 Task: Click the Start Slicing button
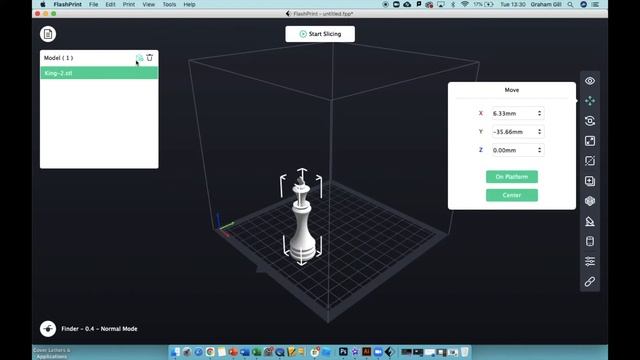point(320,34)
